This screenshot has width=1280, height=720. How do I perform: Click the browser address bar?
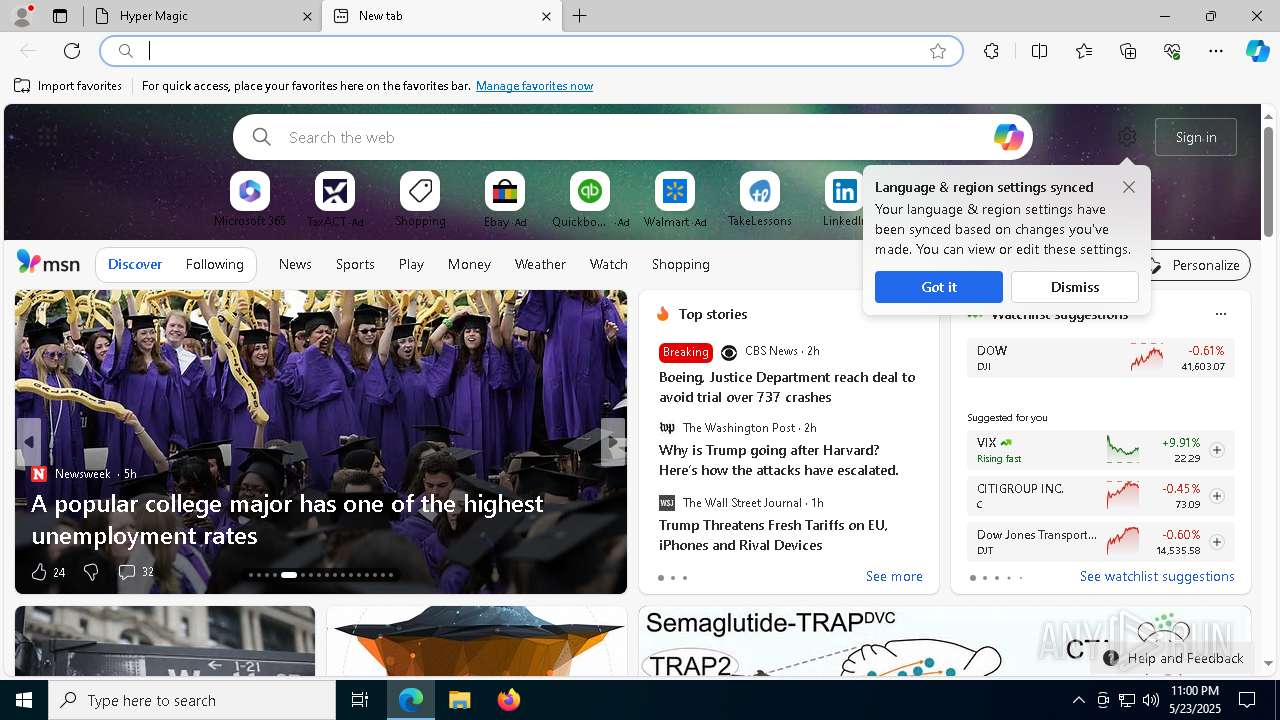531,51
